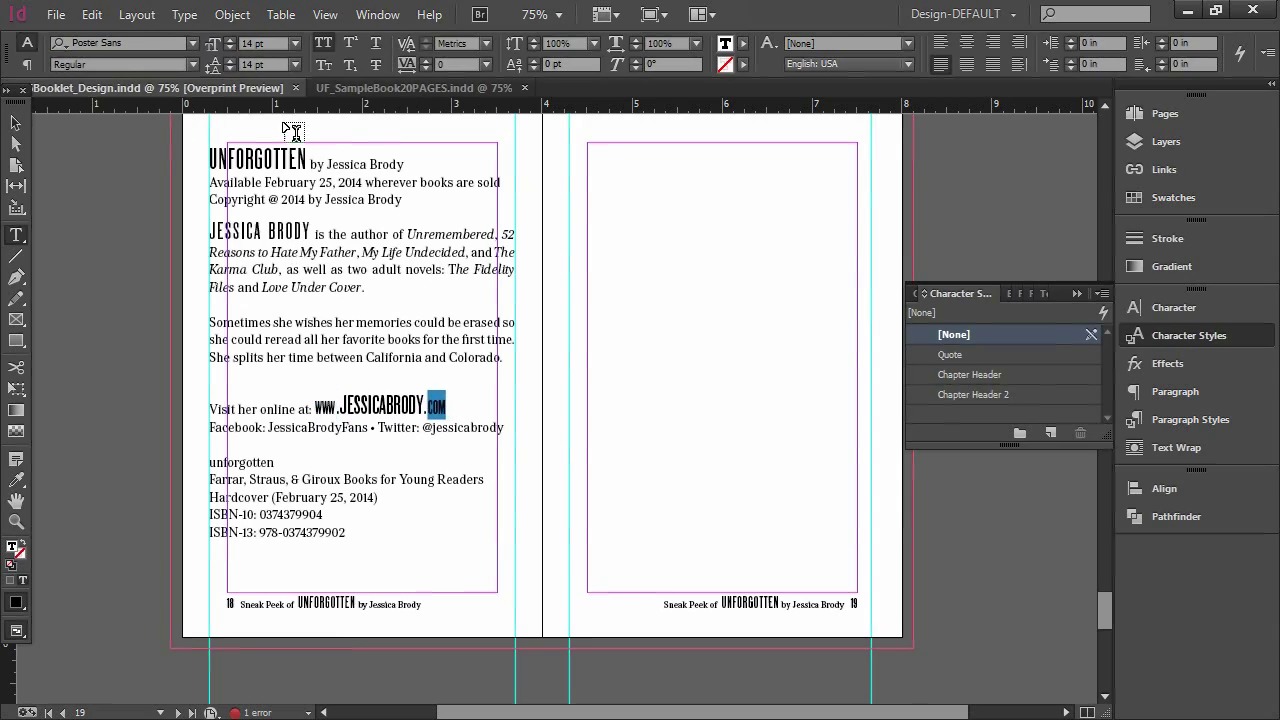Open the Poster Sans font family dropdown

pos(192,44)
